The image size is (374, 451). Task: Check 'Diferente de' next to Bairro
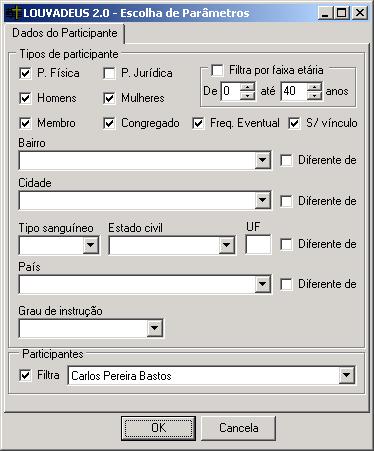286,161
